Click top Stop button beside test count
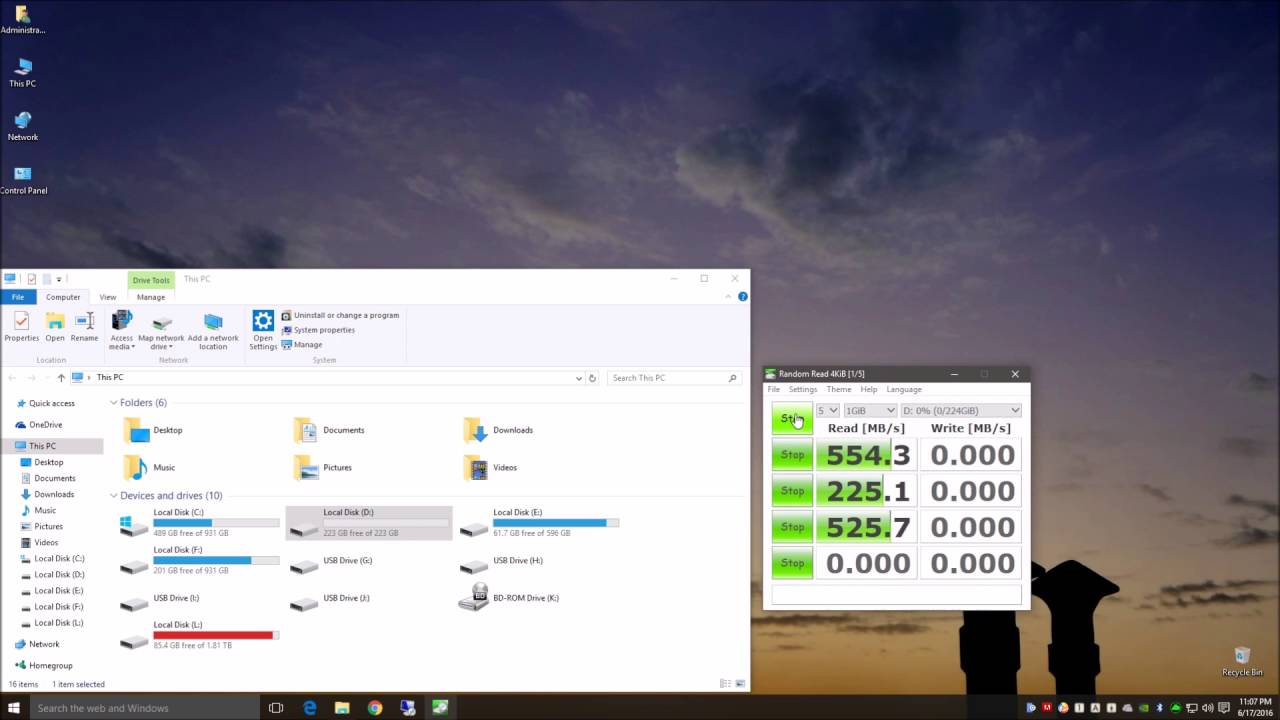 (x=792, y=418)
